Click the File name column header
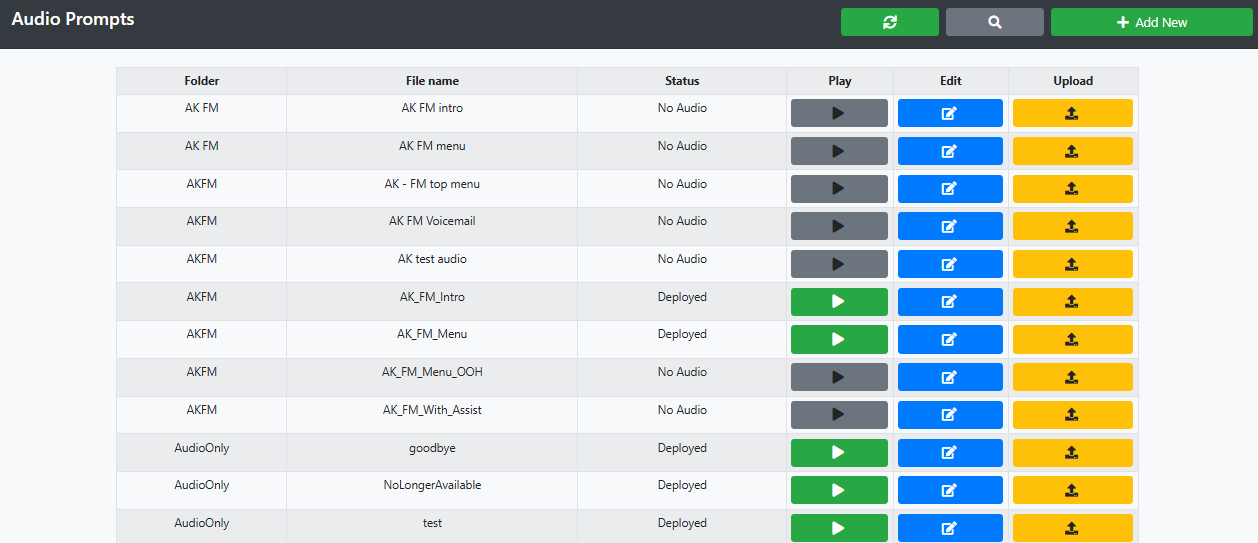The image size is (1258, 543). tap(432, 81)
